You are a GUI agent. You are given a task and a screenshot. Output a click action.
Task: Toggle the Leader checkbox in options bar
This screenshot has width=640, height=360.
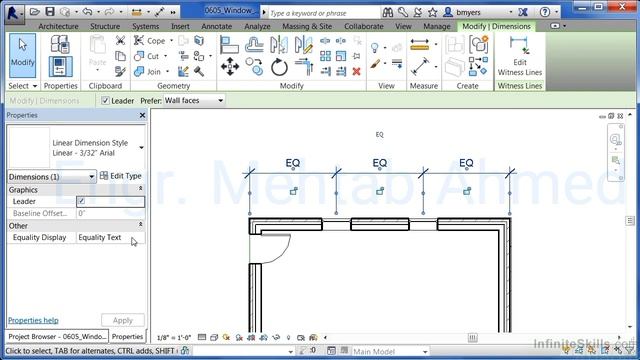click(x=105, y=100)
